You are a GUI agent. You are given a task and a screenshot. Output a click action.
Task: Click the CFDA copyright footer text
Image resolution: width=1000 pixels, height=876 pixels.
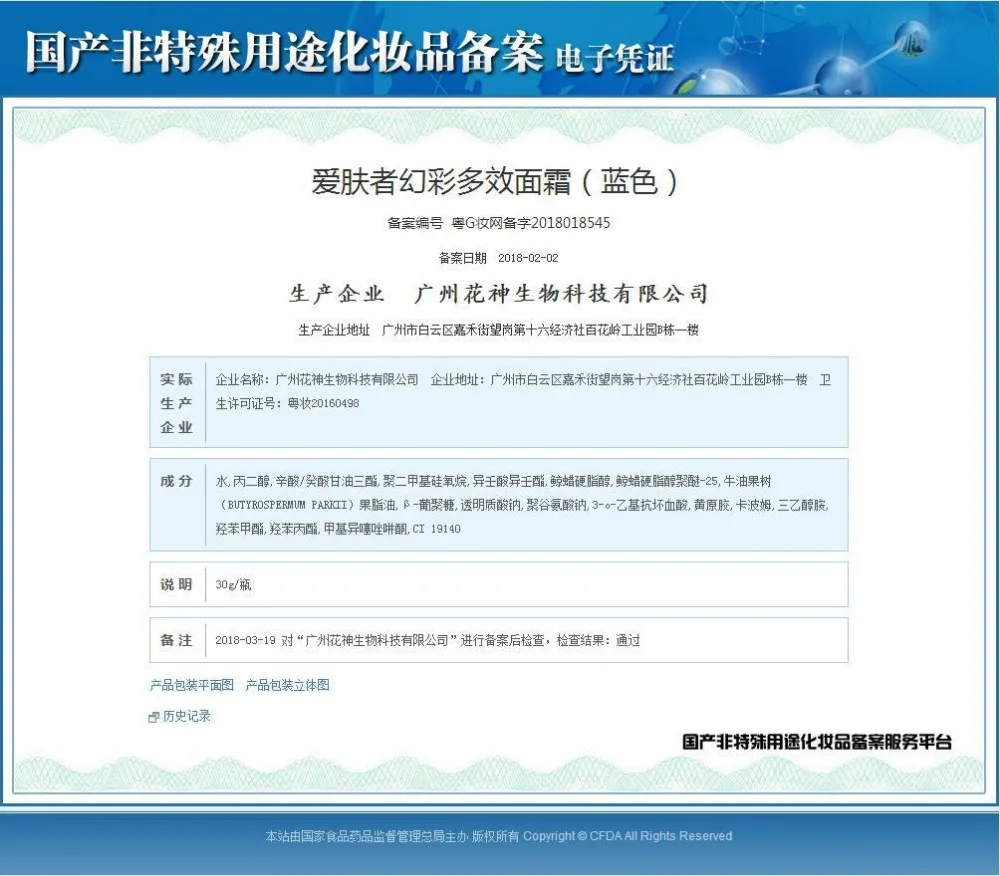click(x=499, y=836)
